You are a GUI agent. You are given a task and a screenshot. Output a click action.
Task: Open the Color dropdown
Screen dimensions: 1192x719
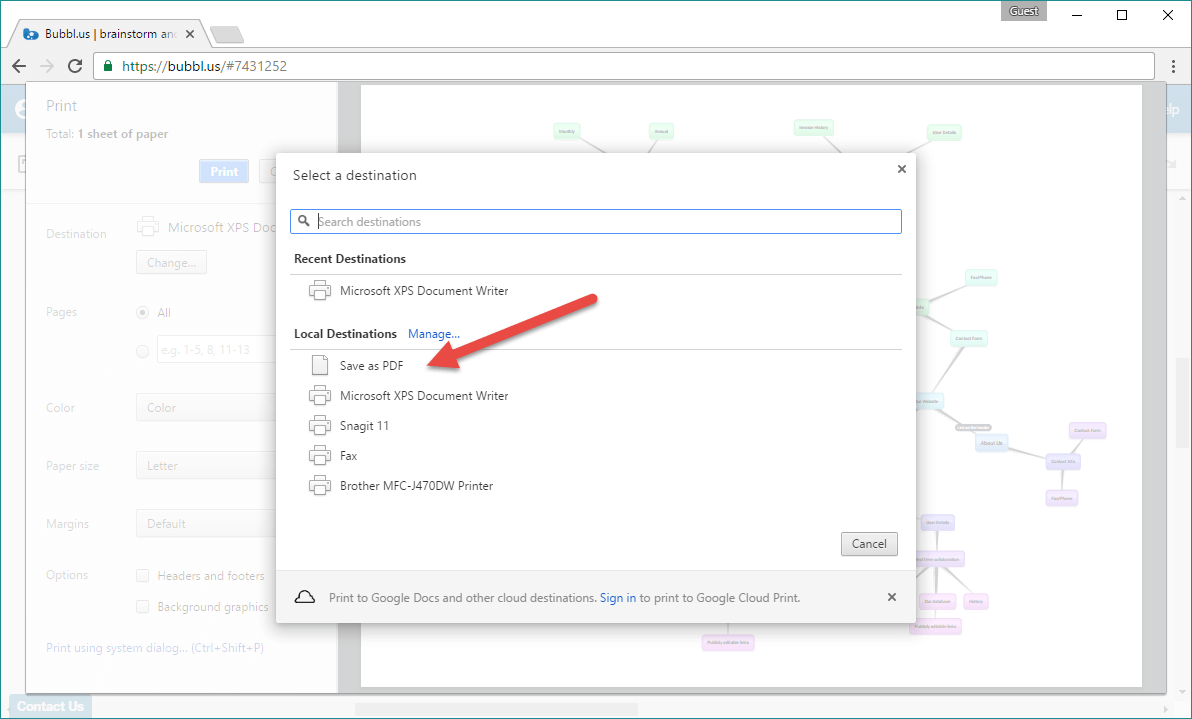point(206,408)
